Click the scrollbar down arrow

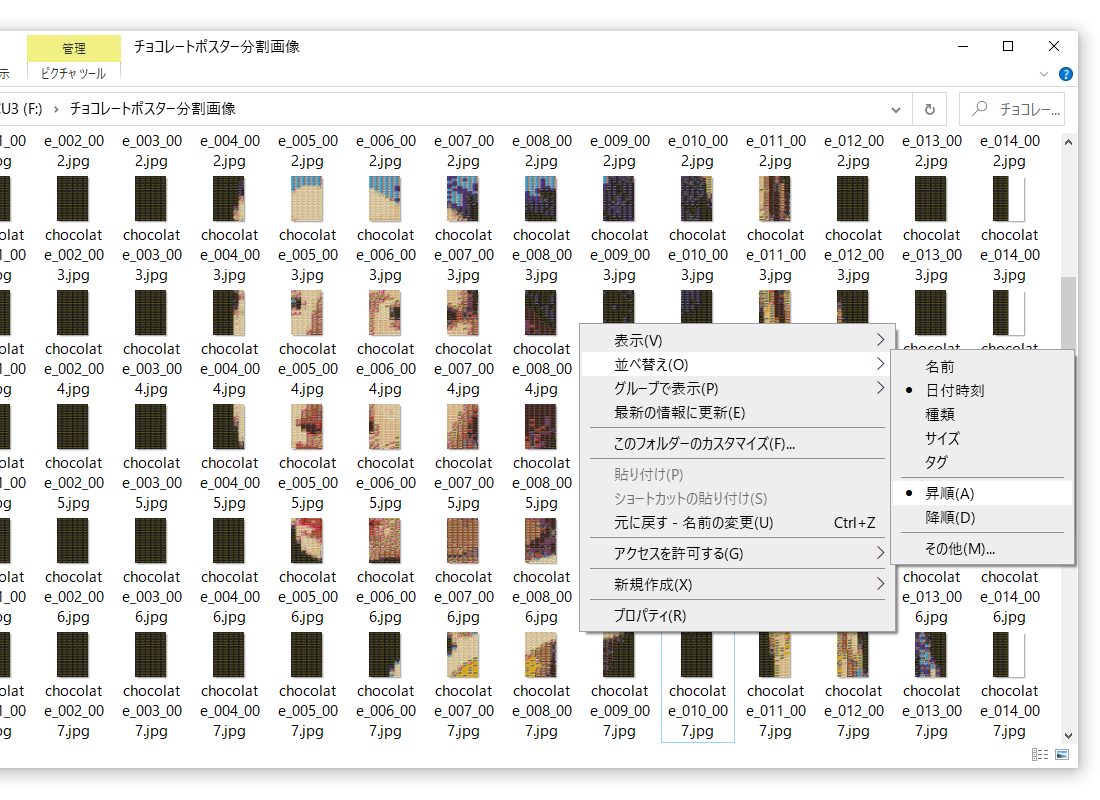[1068, 736]
